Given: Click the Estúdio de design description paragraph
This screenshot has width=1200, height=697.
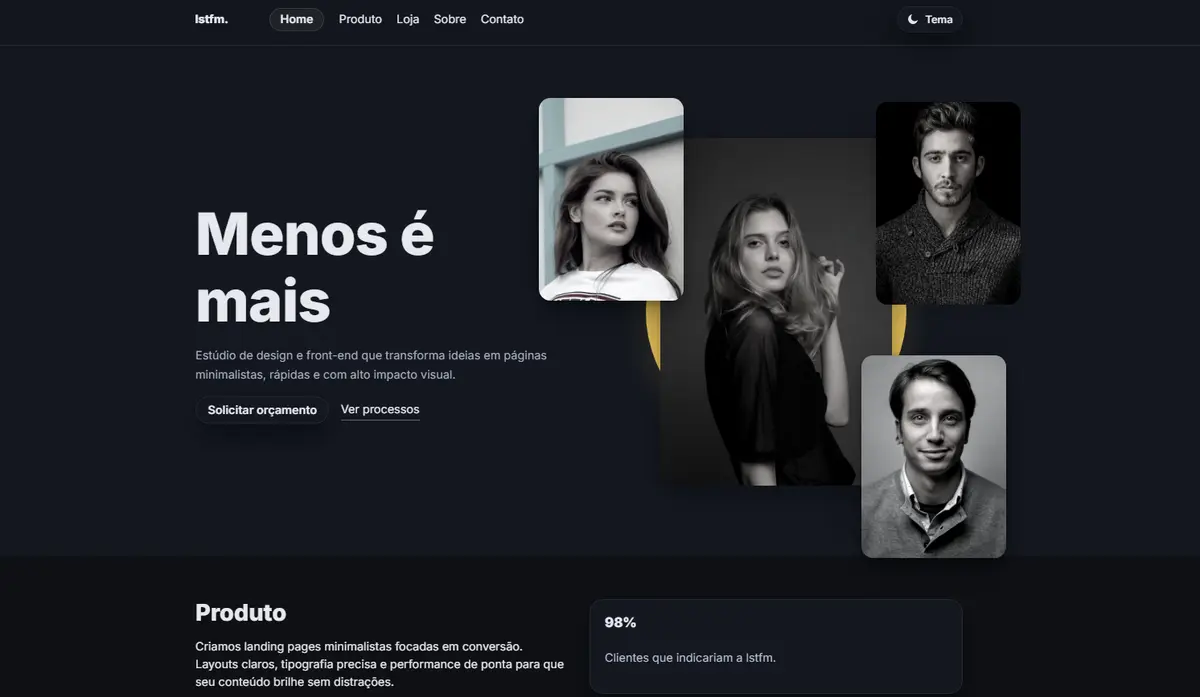Looking at the screenshot, I should [x=371, y=365].
